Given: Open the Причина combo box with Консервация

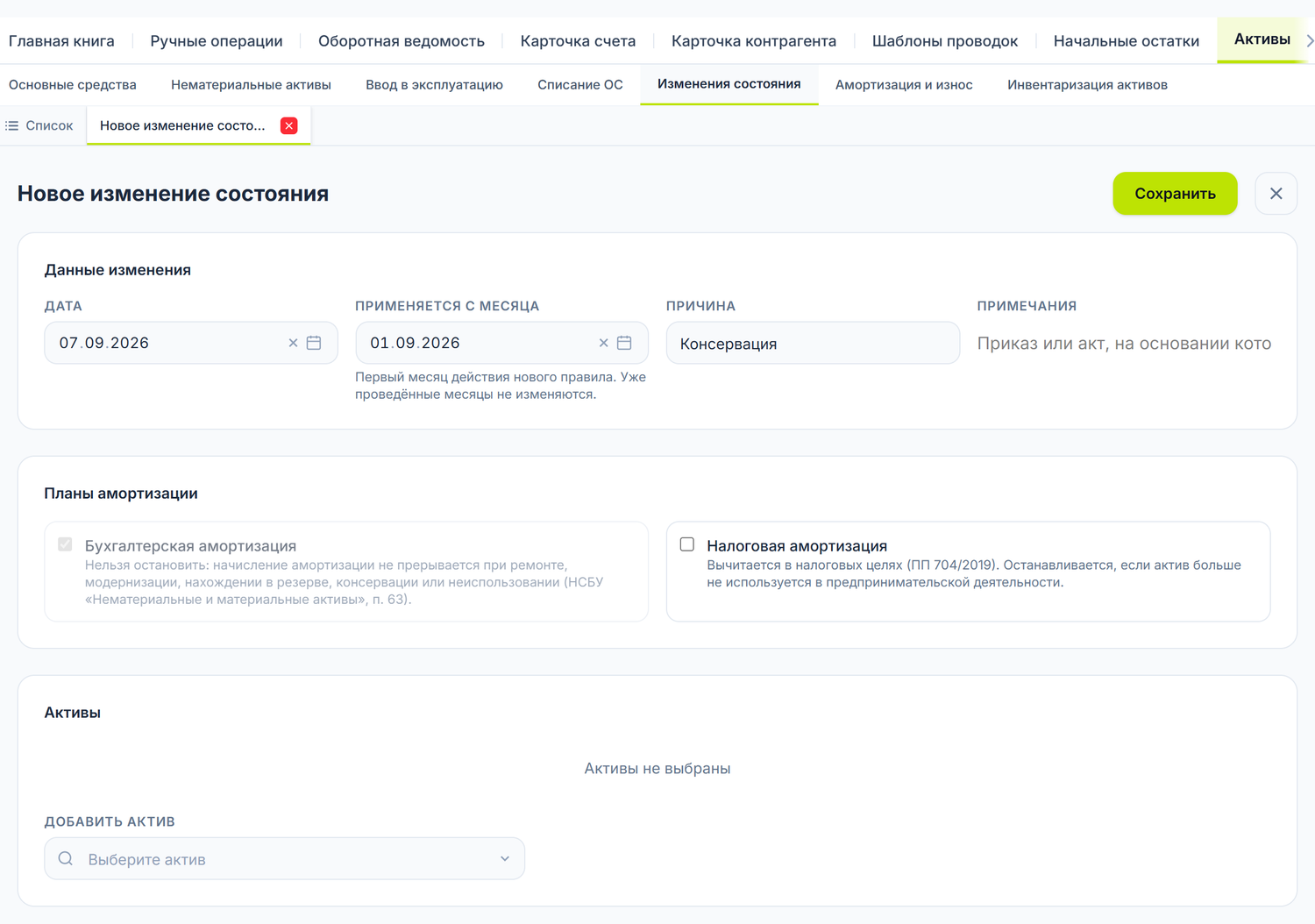Looking at the screenshot, I should pyautogui.click(x=813, y=343).
